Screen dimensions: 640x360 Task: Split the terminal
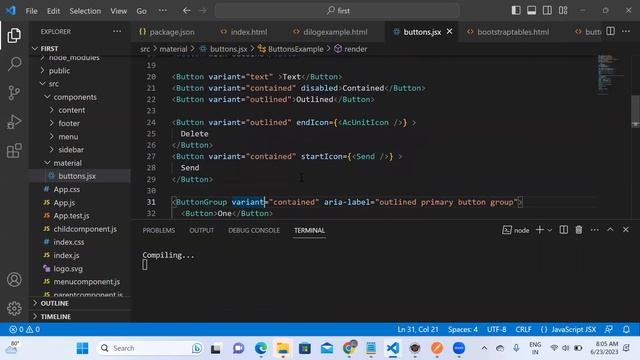[564, 230]
